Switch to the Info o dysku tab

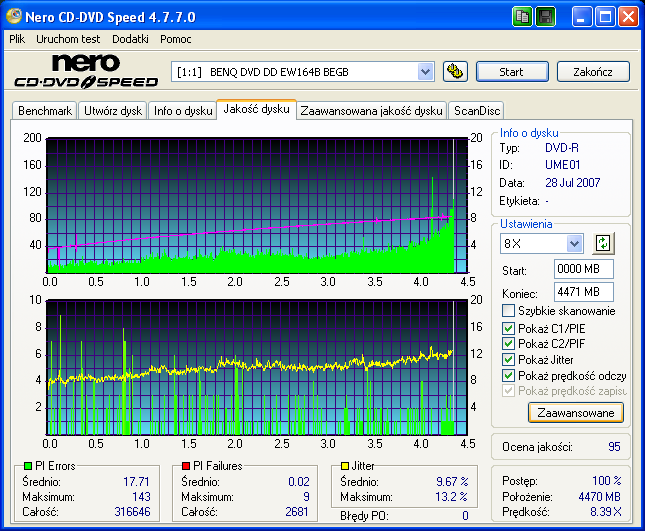(x=183, y=111)
